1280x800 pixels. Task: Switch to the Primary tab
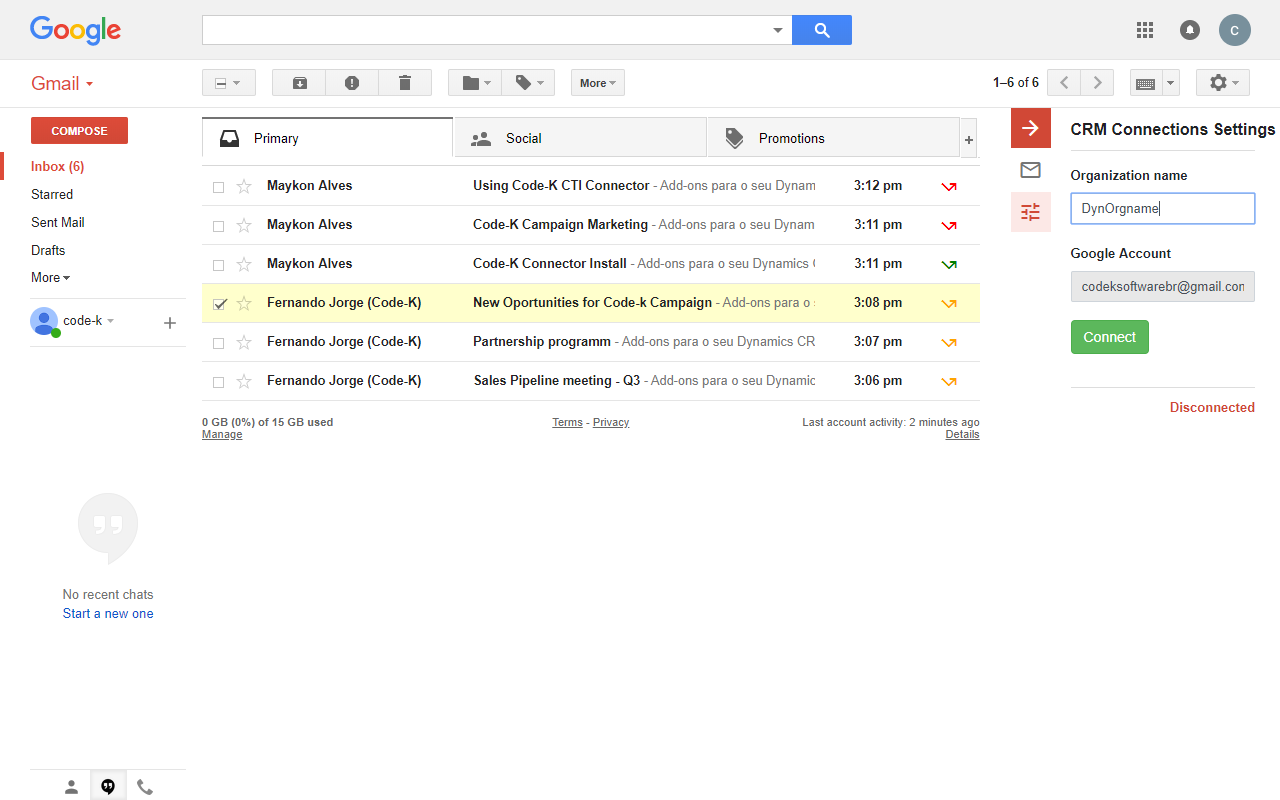[327, 138]
